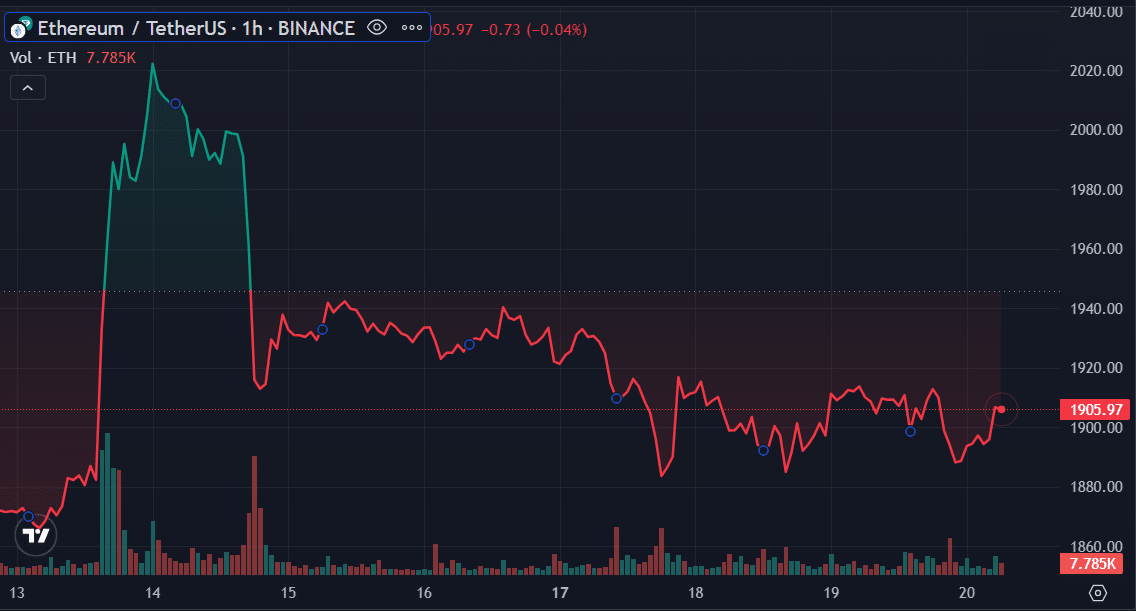Click the red 7.785K volume axis label
Screen dimensions: 1136x611
(1092, 563)
